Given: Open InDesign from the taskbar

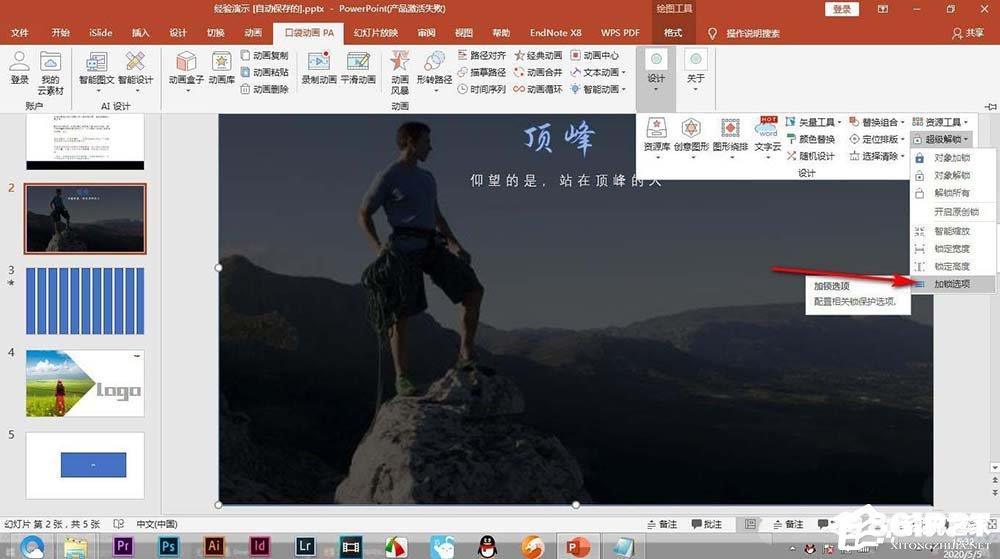Looking at the screenshot, I should point(259,546).
